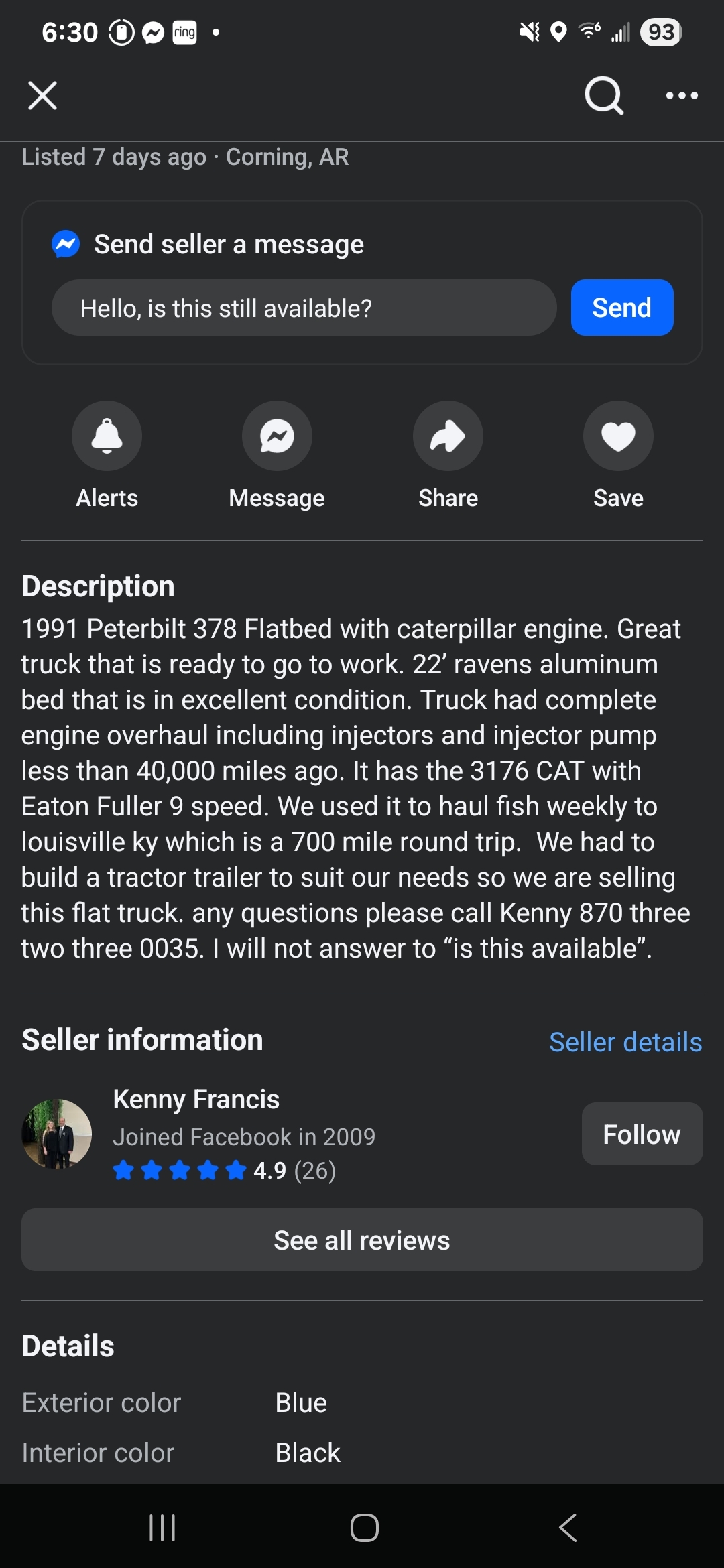Tap the Share arrow icon
The height and width of the screenshot is (1568, 724).
(448, 436)
